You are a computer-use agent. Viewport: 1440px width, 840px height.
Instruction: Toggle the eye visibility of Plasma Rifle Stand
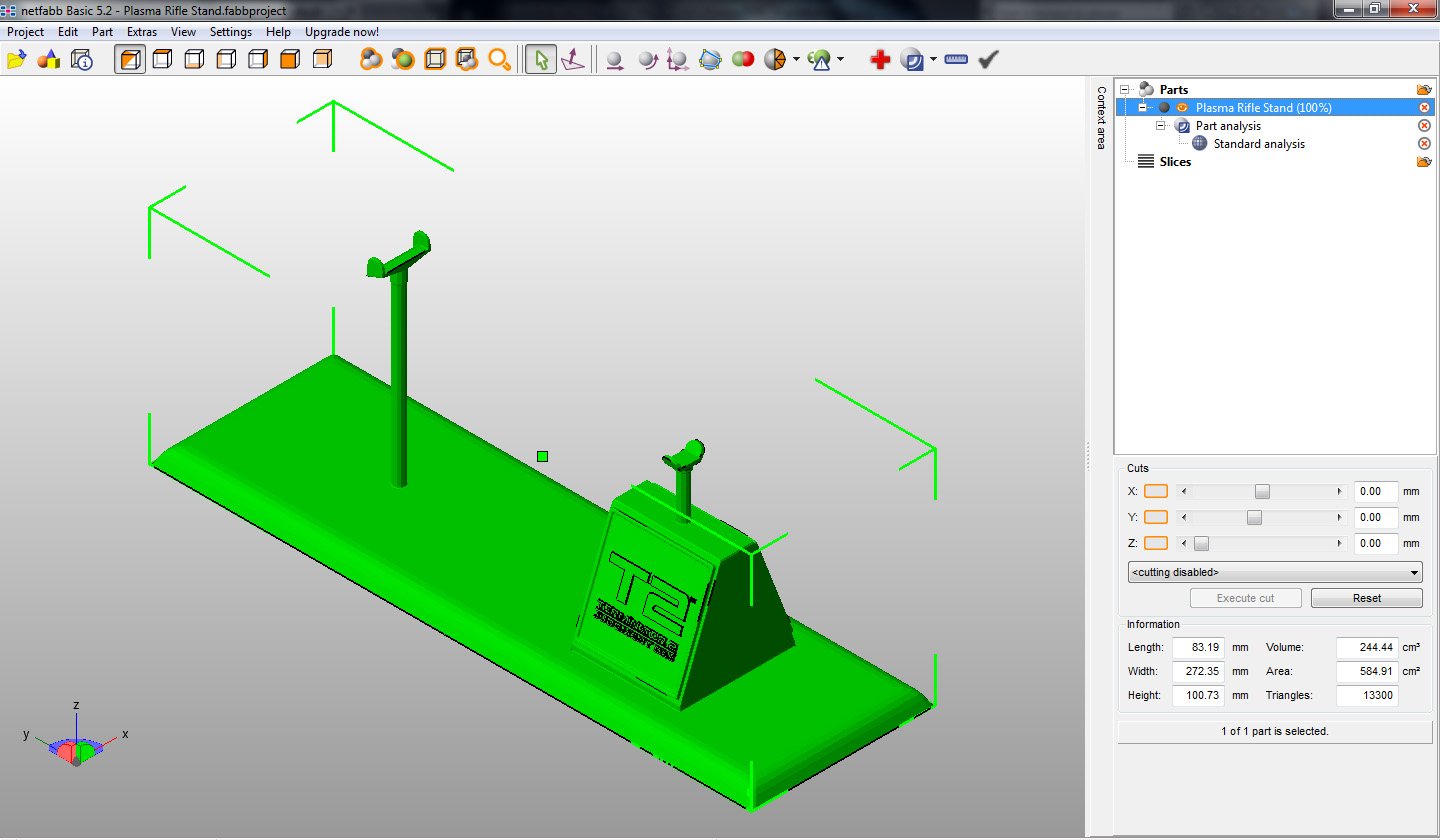pos(1182,108)
